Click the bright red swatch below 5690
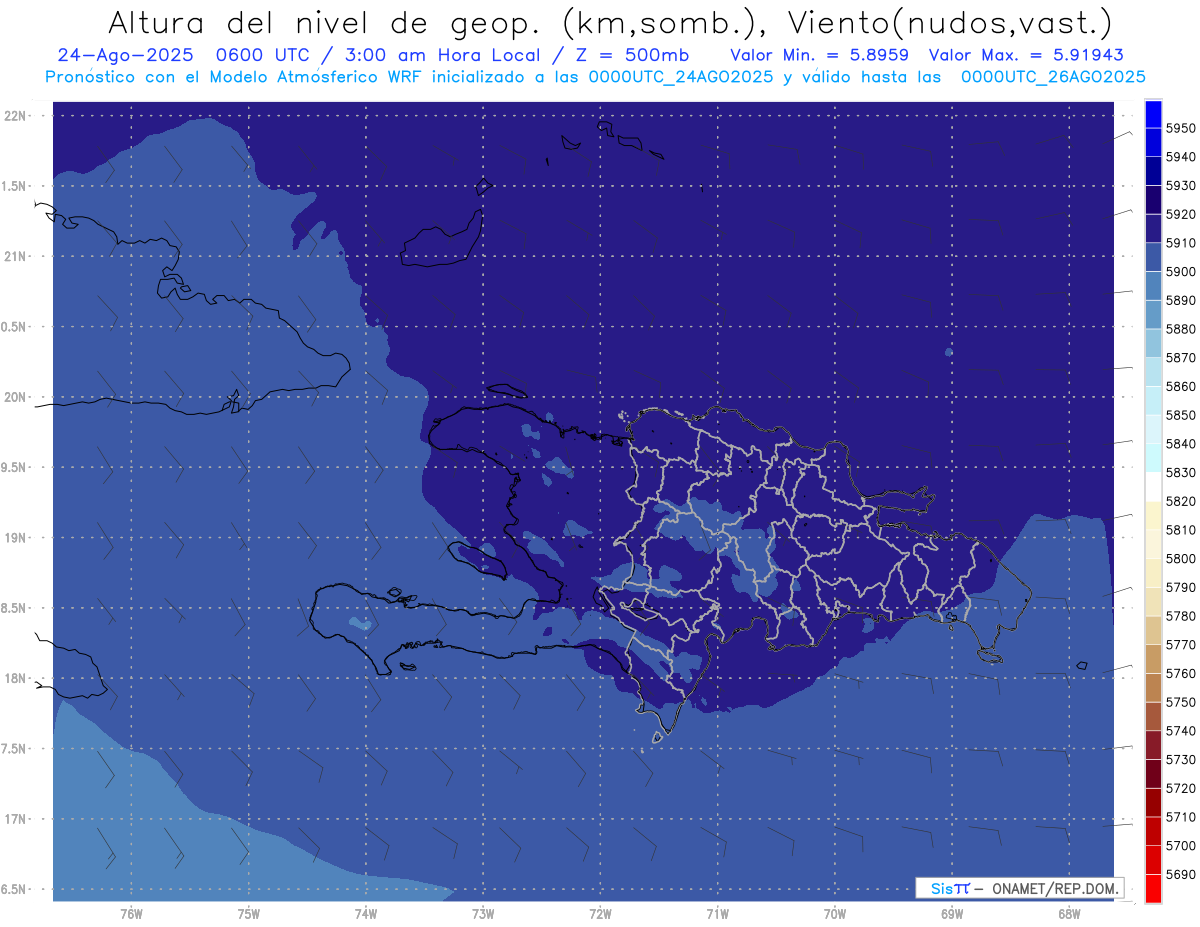Viewport: 1200px width, 927px height. tap(1152, 888)
